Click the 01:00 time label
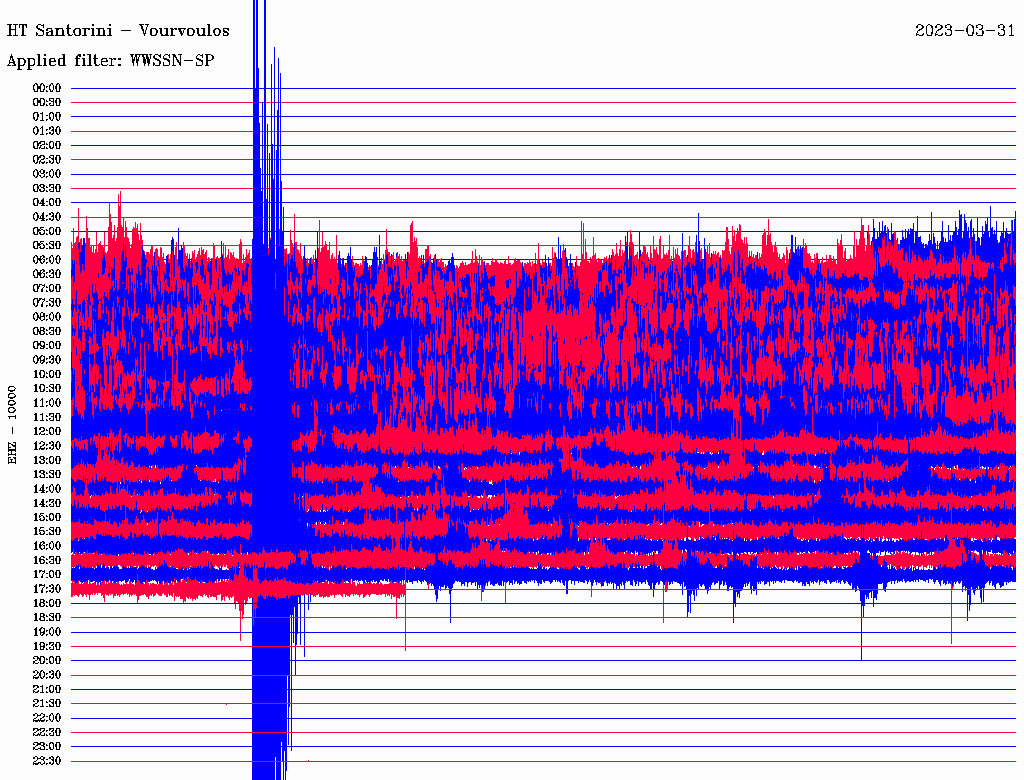Image resolution: width=1024 pixels, height=780 pixels. 47,116
